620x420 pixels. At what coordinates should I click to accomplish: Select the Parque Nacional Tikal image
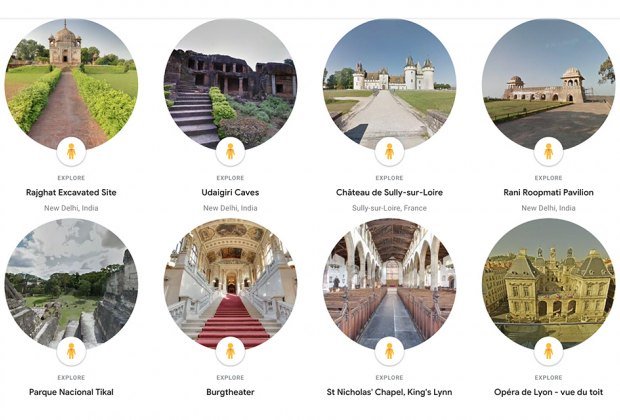[71, 284]
